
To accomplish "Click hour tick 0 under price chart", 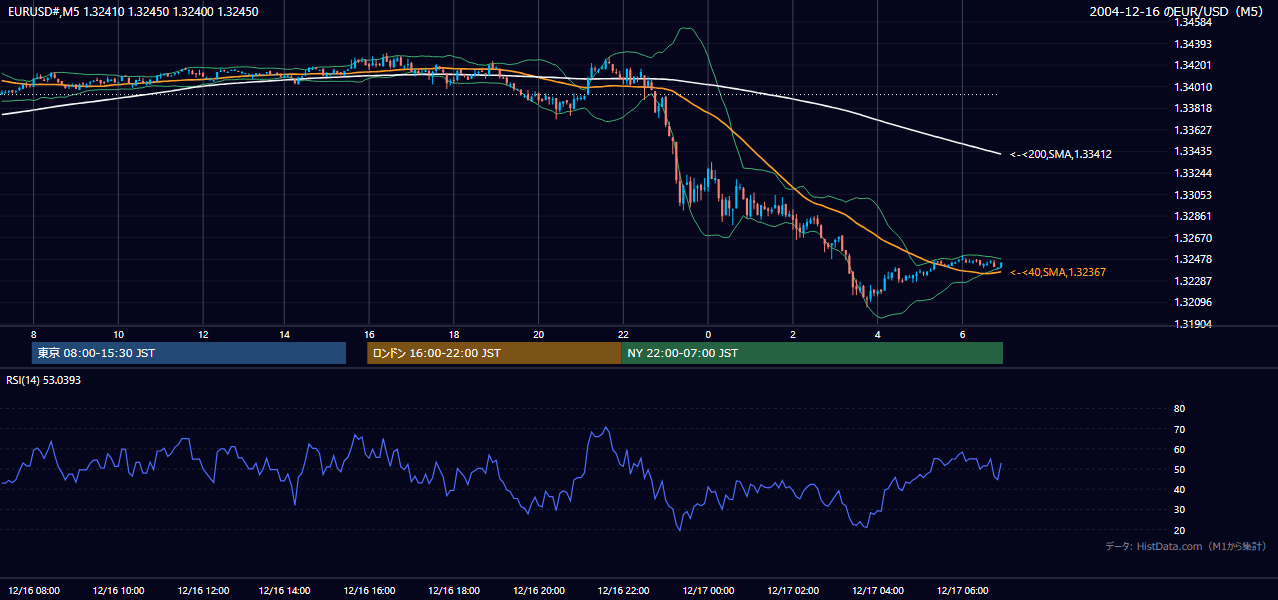I will pyautogui.click(x=708, y=334).
